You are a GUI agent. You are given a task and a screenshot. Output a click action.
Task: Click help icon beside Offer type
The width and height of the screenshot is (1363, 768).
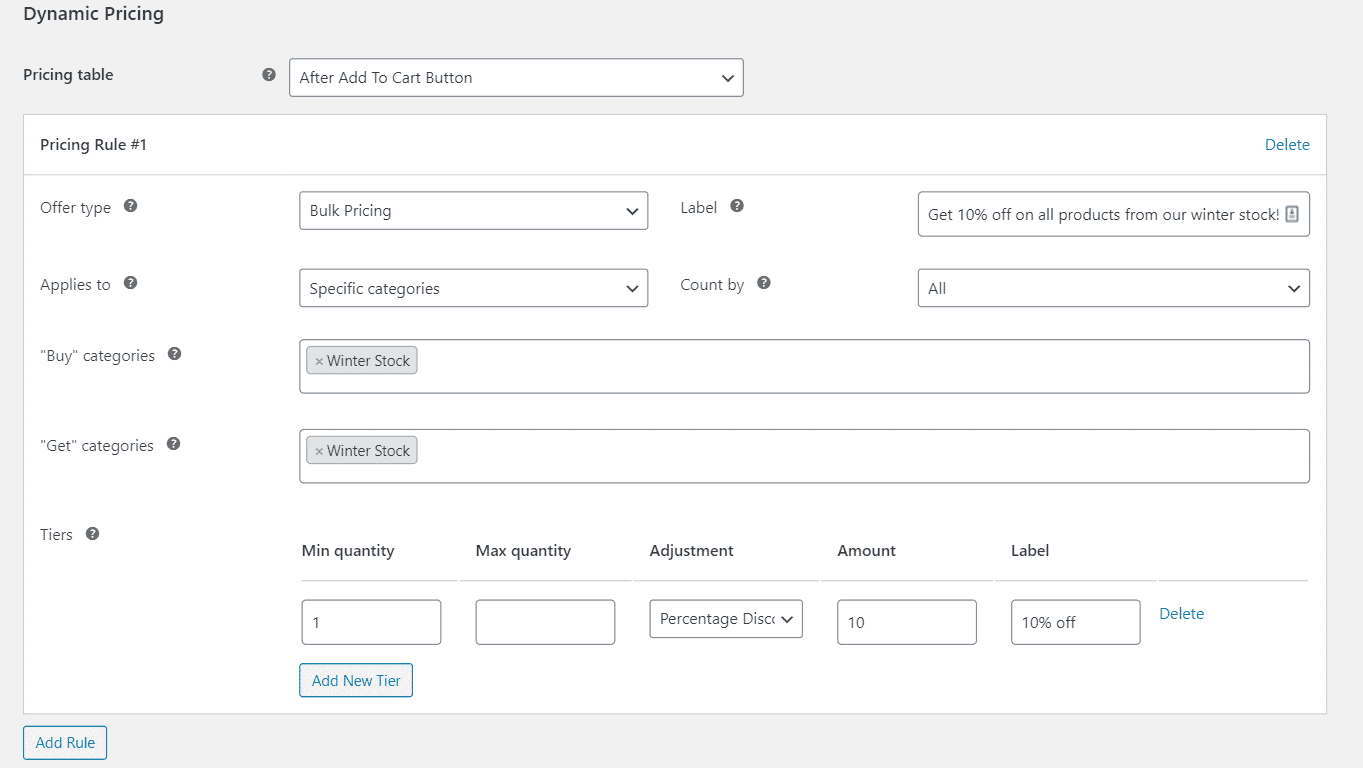[x=130, y=206]
